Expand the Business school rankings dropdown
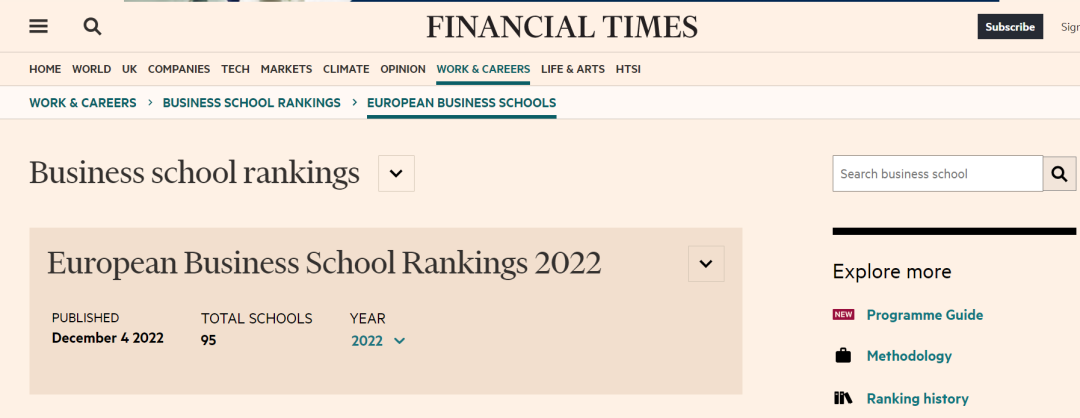 [x=396, y=174]
